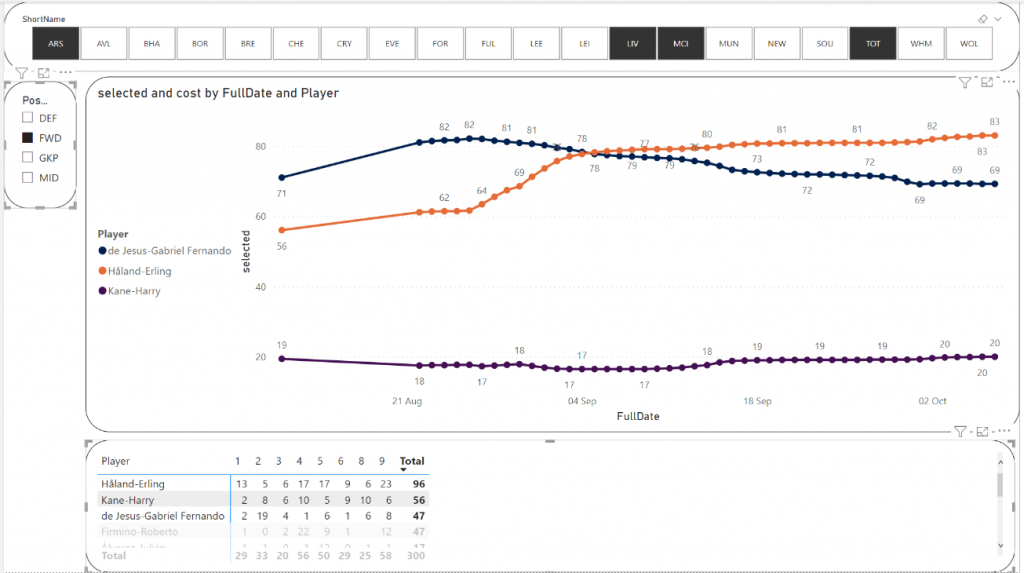1024x573 pixels.
Task: Open focus mode for the Position slicer
Action: (x=43, y=73)
